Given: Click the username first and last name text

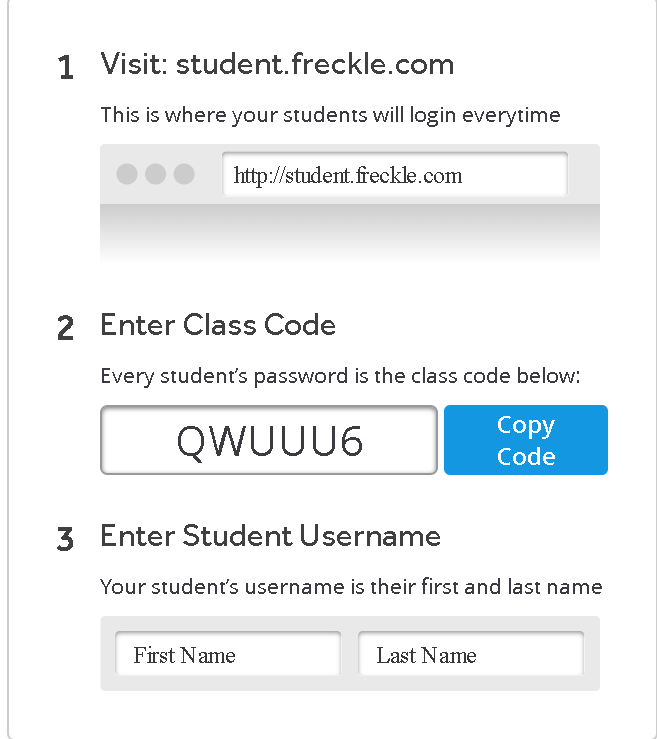Looking at the screenshot, I should click(351, 587).
